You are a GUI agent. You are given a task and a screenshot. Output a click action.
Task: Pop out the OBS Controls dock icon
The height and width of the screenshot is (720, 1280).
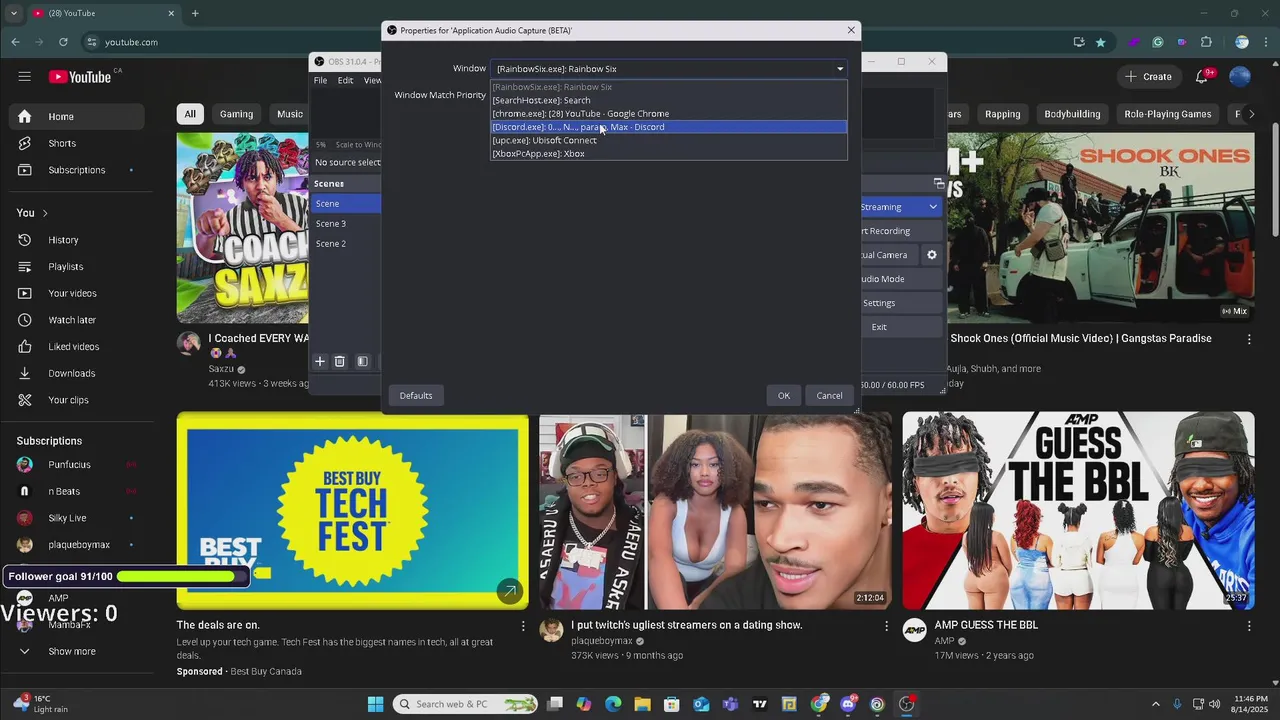coord(938,183)
